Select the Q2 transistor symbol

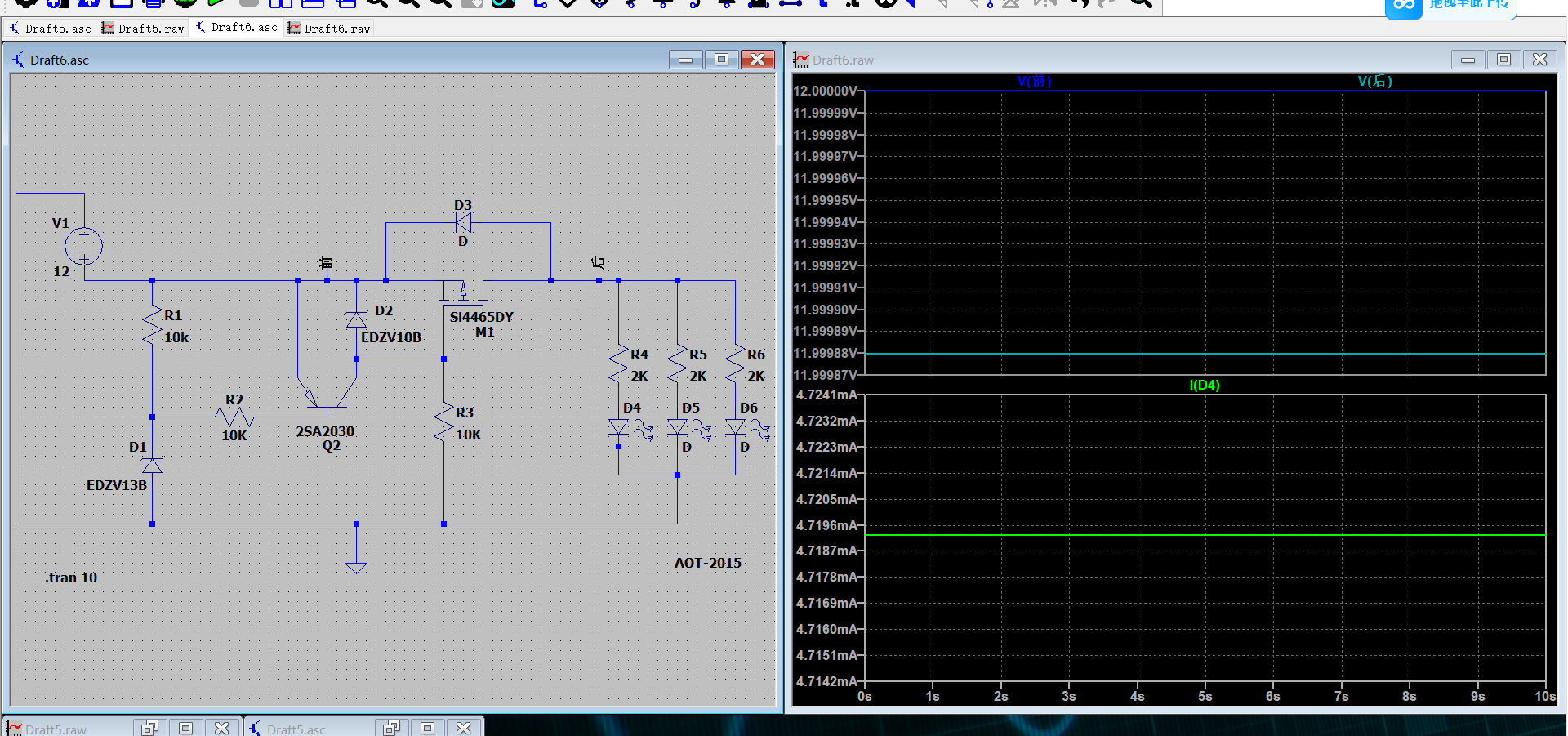(327, 394)
